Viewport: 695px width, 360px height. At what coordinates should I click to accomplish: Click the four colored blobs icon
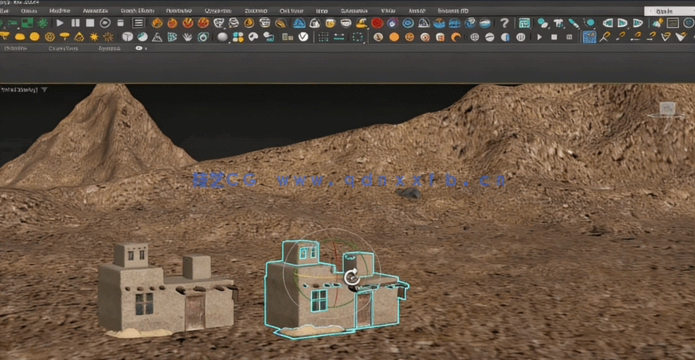238,37
